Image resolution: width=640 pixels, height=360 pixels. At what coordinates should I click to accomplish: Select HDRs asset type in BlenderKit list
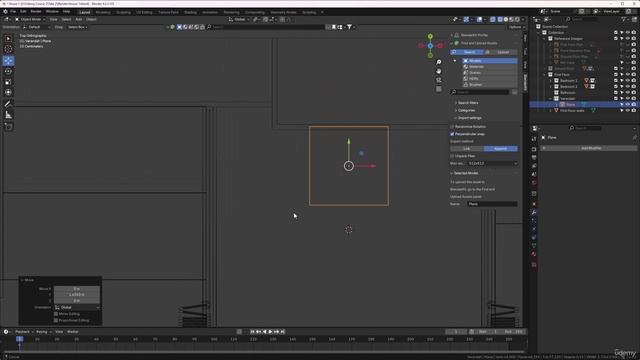click(x=490, y=78)
